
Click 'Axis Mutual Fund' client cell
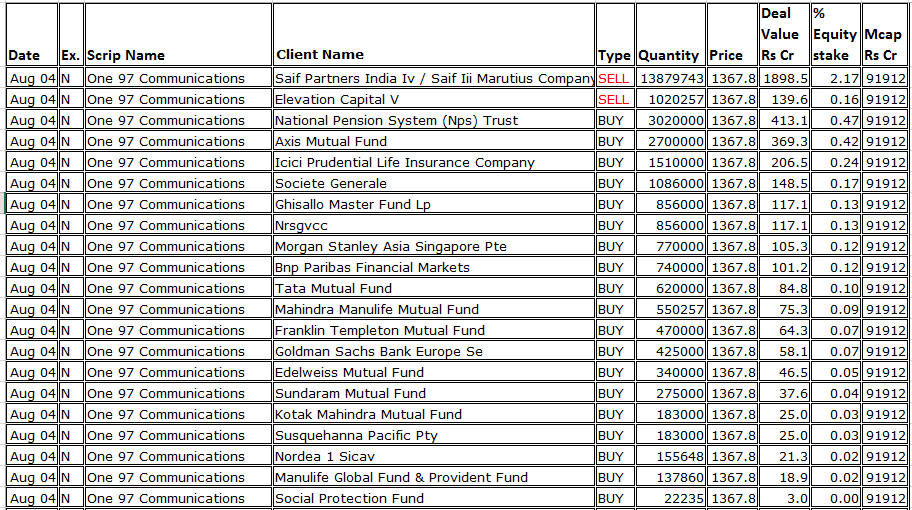tap(434, 141)
